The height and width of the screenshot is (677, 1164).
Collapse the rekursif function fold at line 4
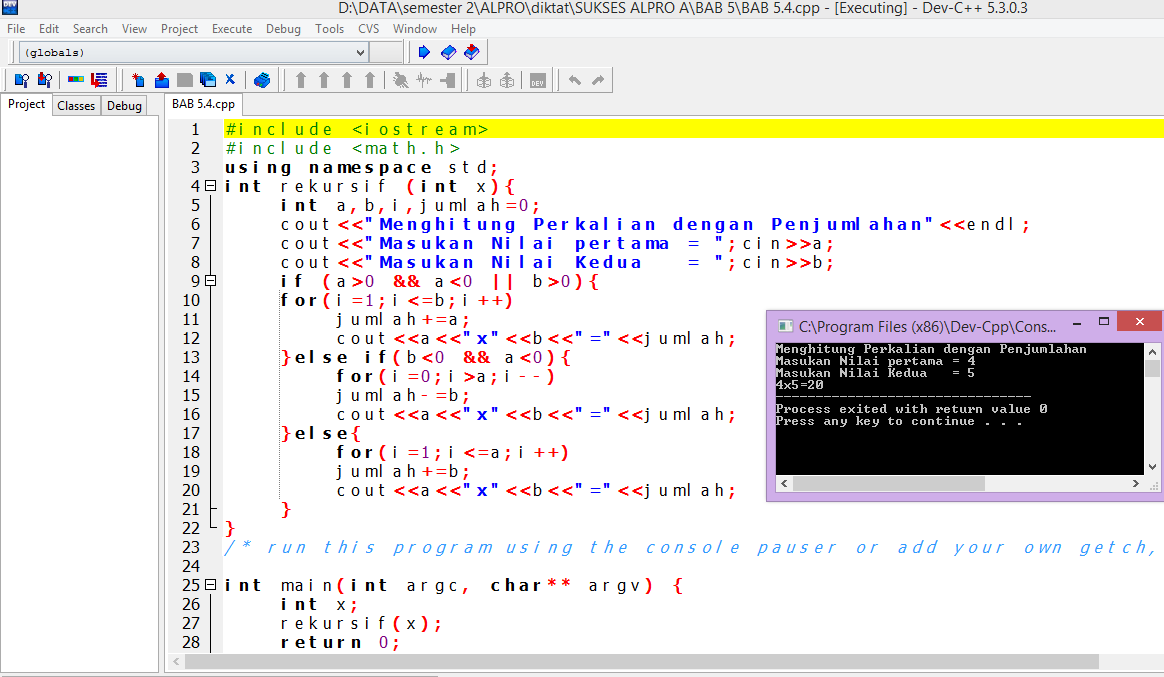[211, 186]
